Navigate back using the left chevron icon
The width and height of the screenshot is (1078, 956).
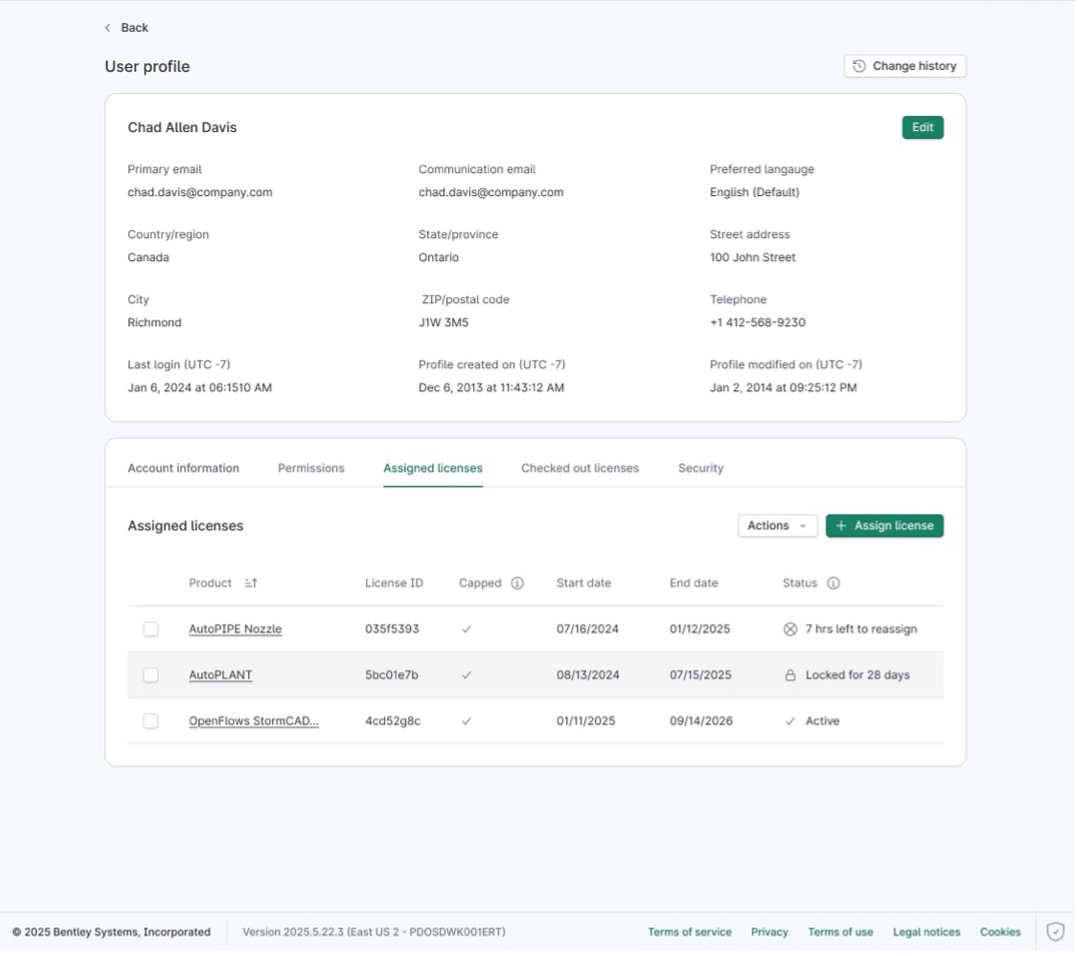(x=107, y=27)
